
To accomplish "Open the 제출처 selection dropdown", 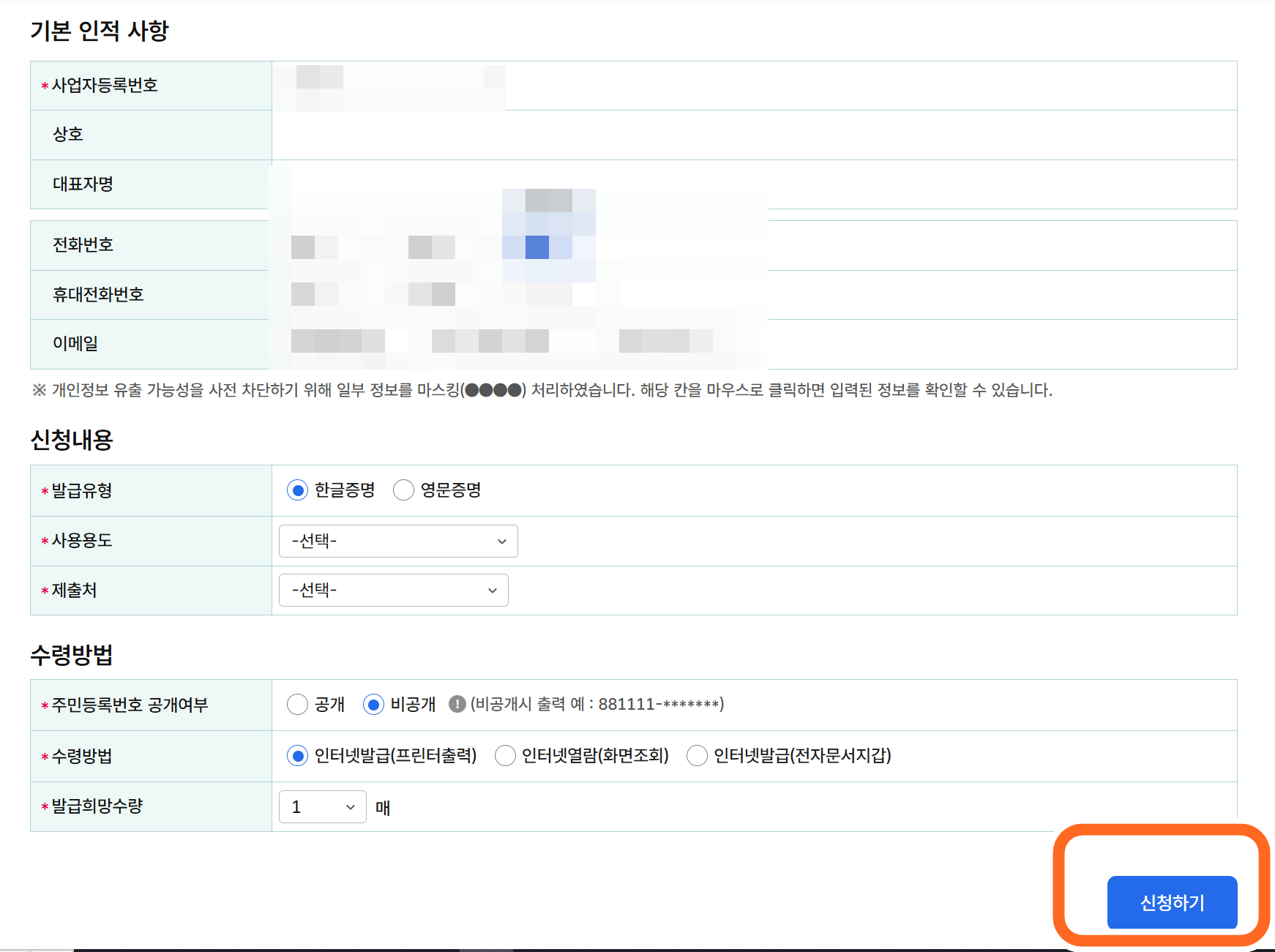I will pyautogui.click(x=393, y=590).
